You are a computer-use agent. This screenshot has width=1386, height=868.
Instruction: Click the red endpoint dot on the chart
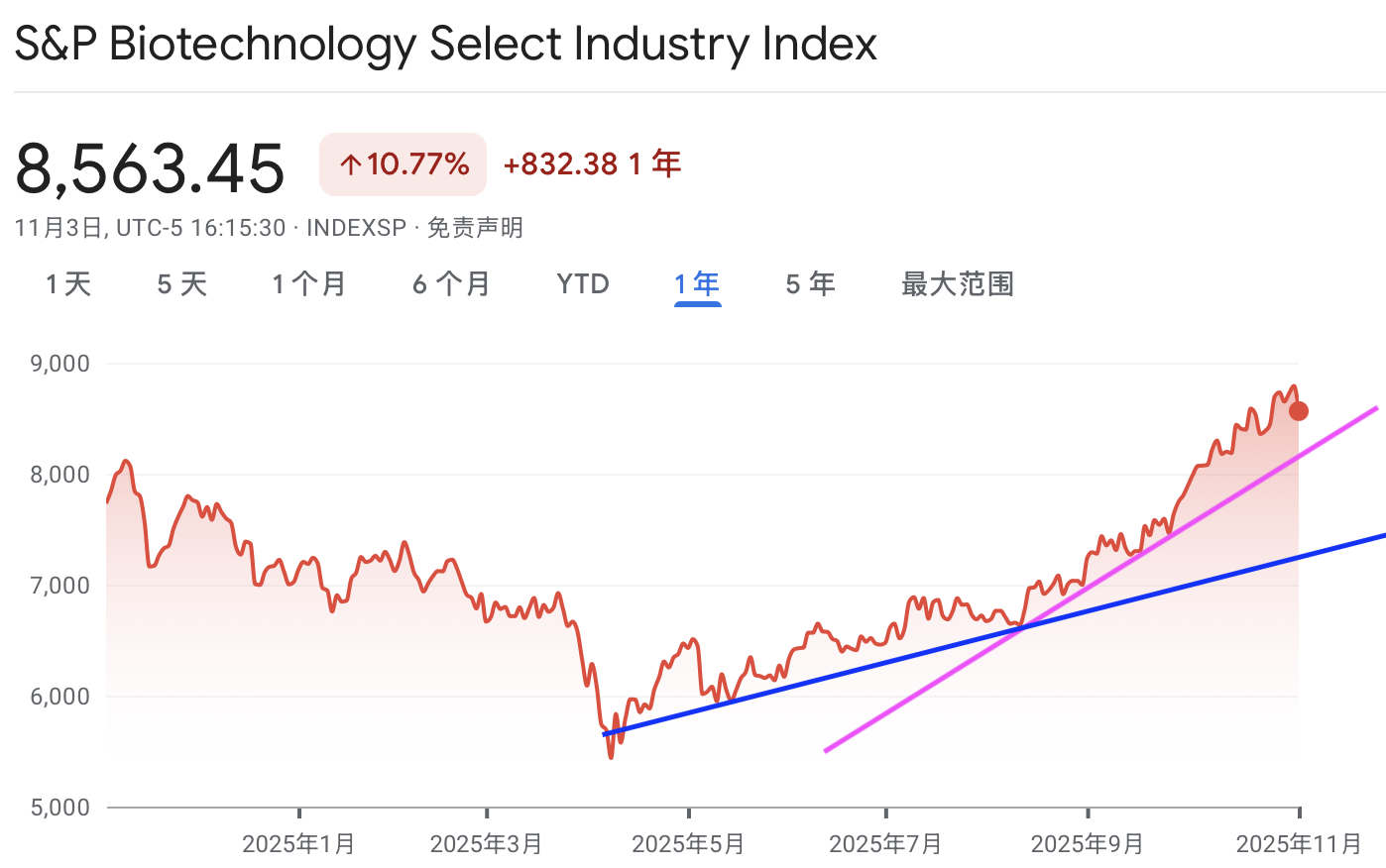pos(1298,410)
